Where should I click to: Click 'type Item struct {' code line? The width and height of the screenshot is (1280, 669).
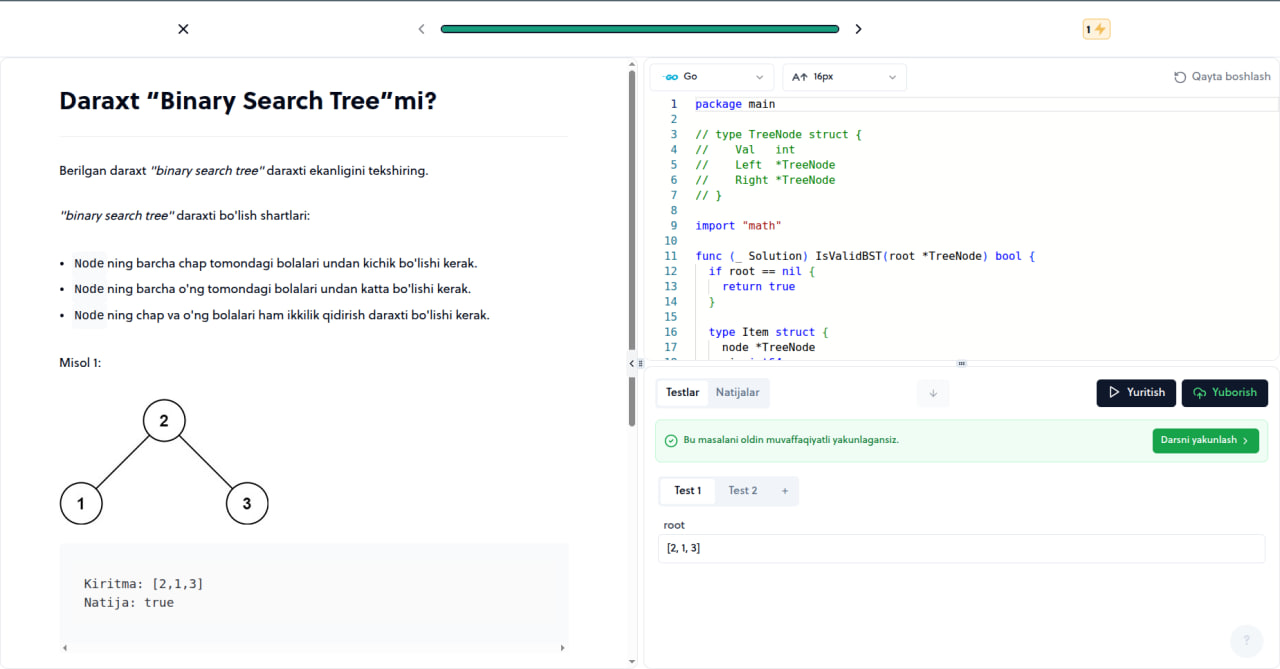pyautogui.click(x=768, y=332)
